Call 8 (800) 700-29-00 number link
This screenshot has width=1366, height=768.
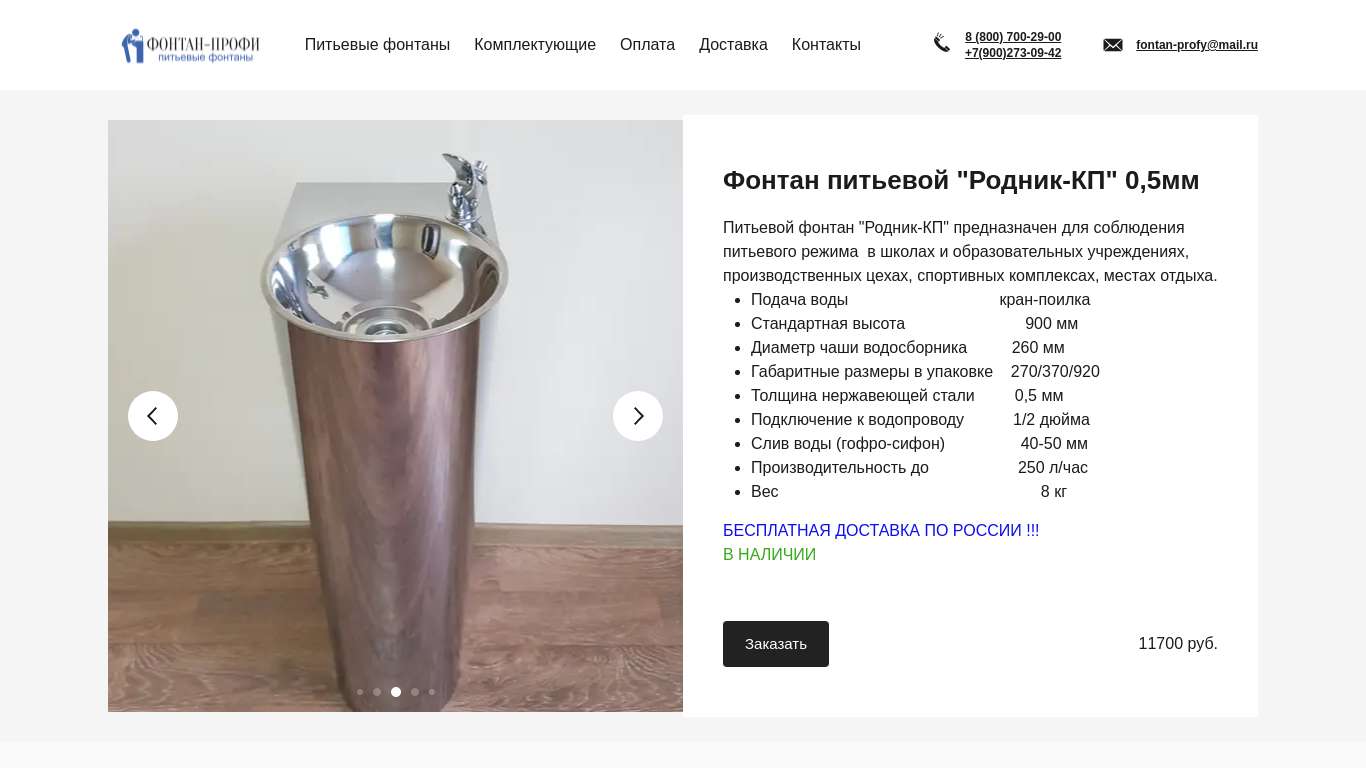tap(1013, 37)
